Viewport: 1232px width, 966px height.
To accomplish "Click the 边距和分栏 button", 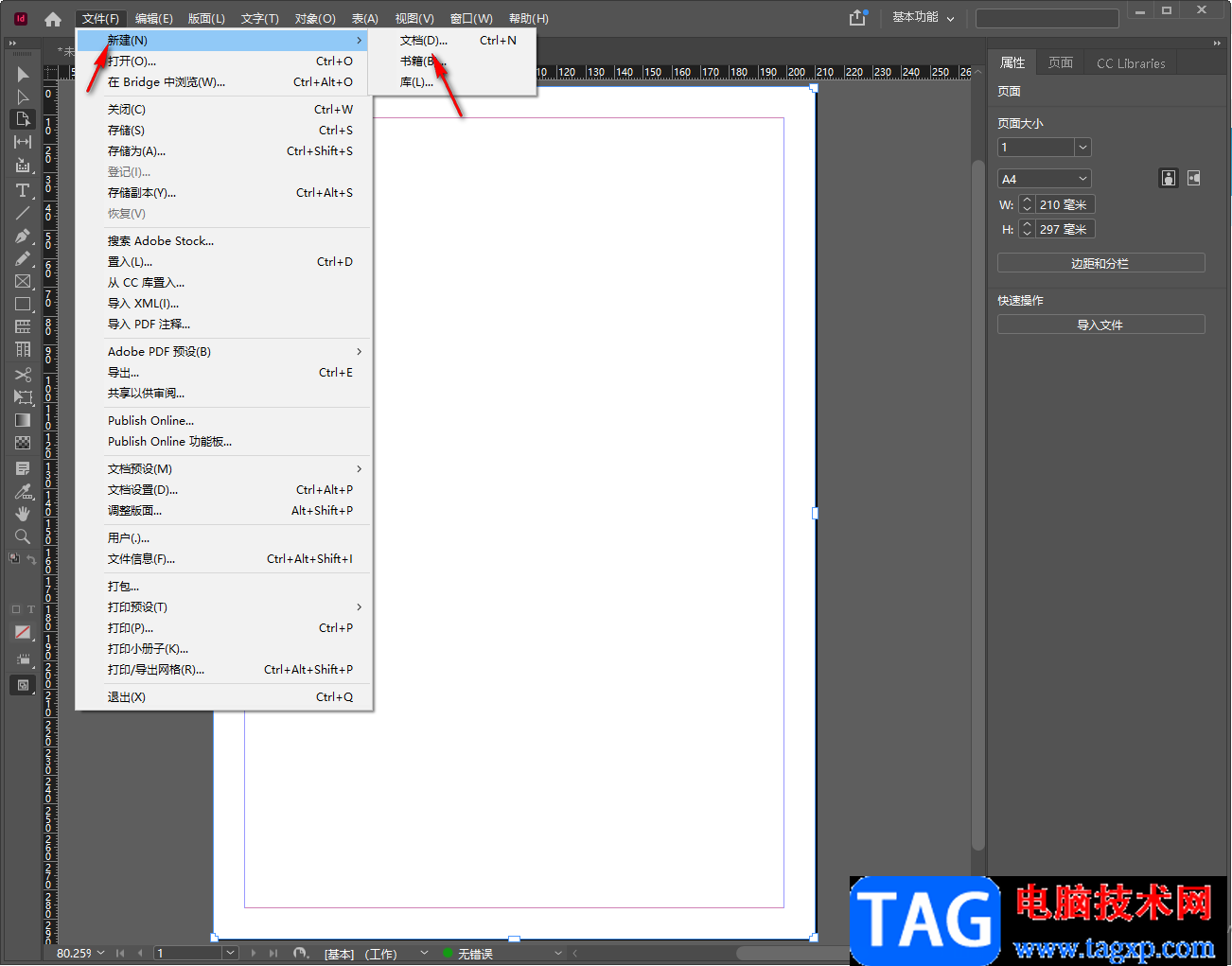I will 1100,263.
